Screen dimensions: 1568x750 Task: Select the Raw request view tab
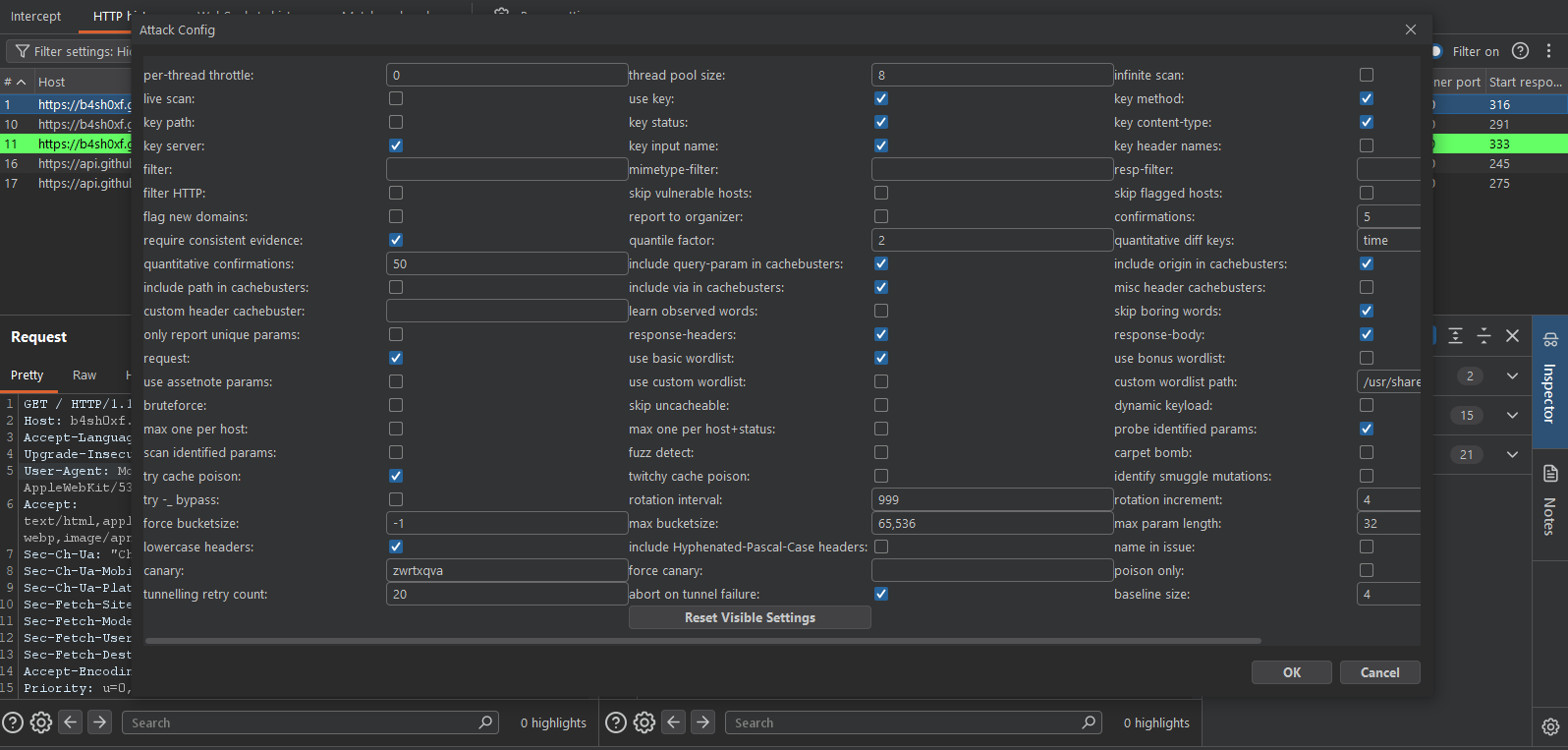(x=84, y=375)
